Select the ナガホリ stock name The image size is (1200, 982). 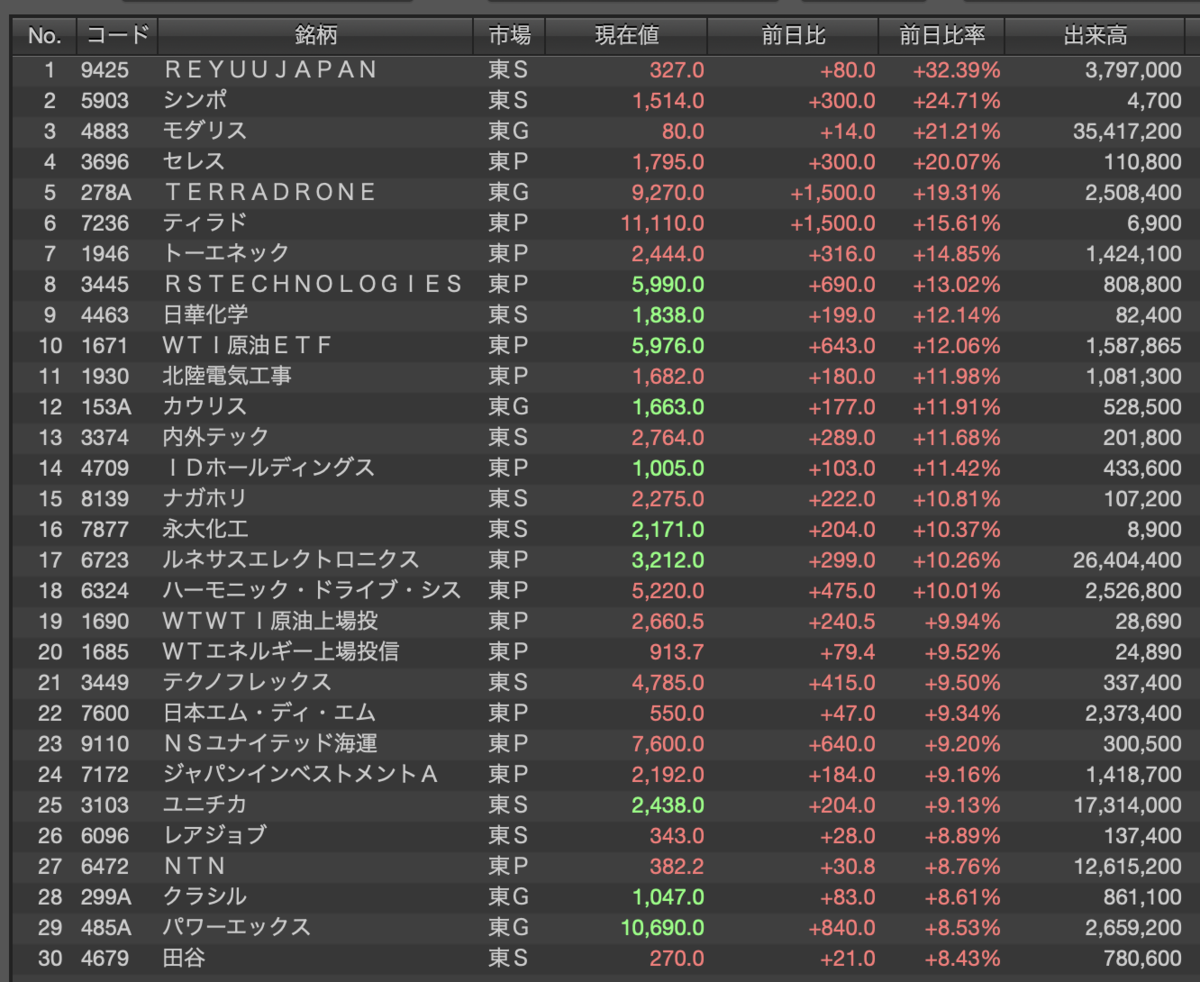(x=205, y=498)
